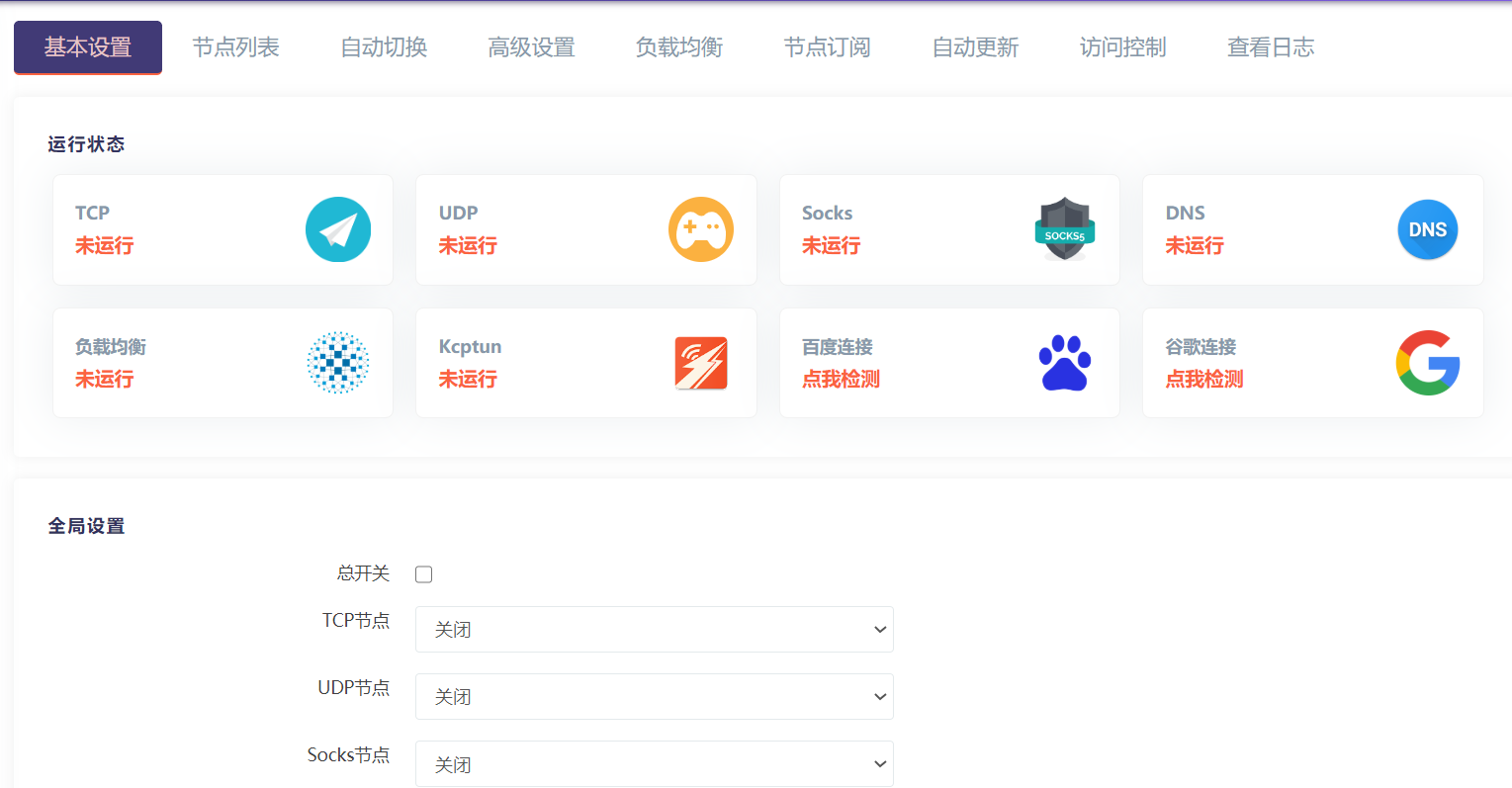Click the blue DNS icon
This screenshot has height=788, width=1512.
[1427, 229]
